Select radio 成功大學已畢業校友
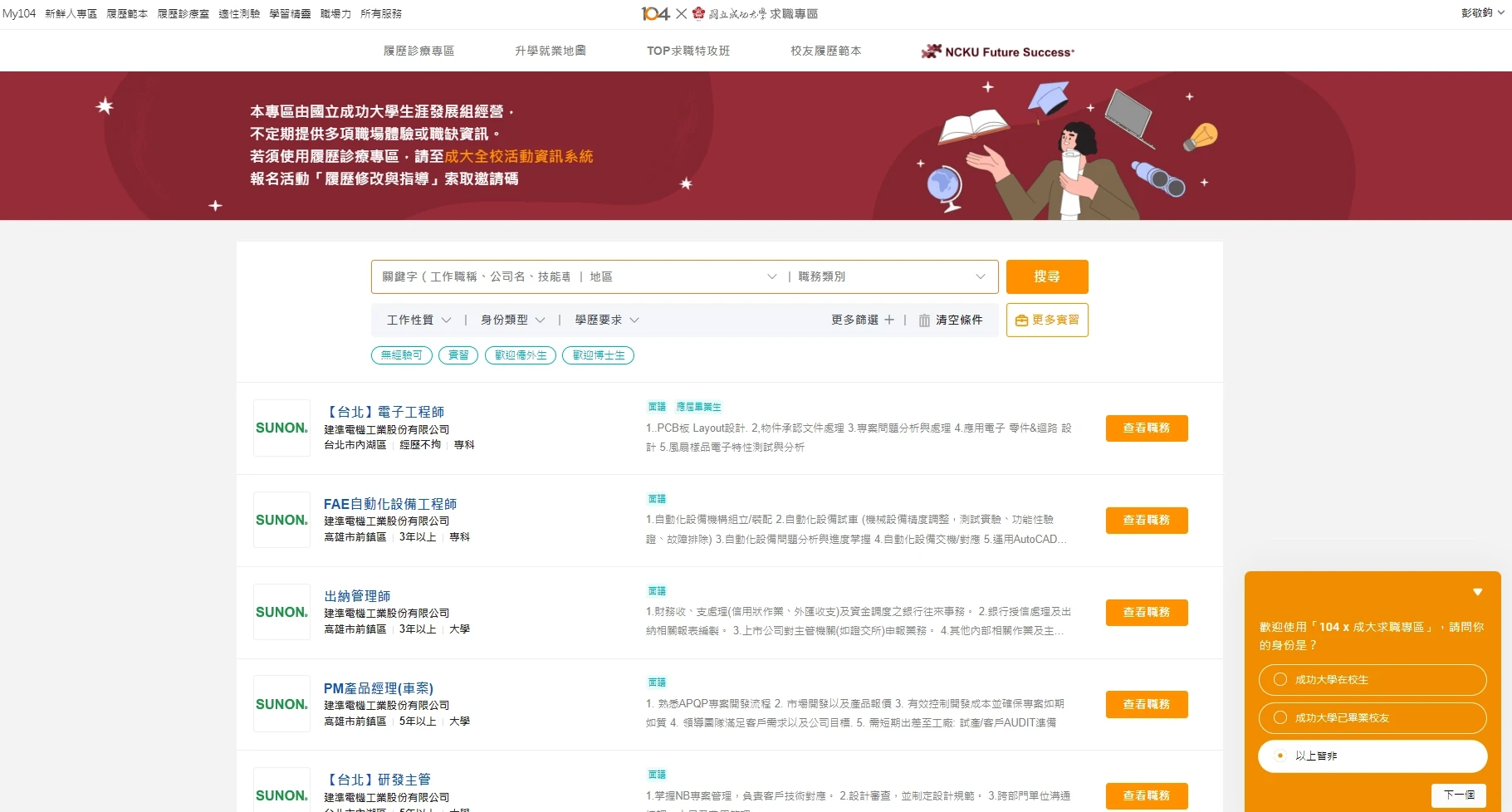Viewport: 1512px width, 812px height. pos(1280,717)
